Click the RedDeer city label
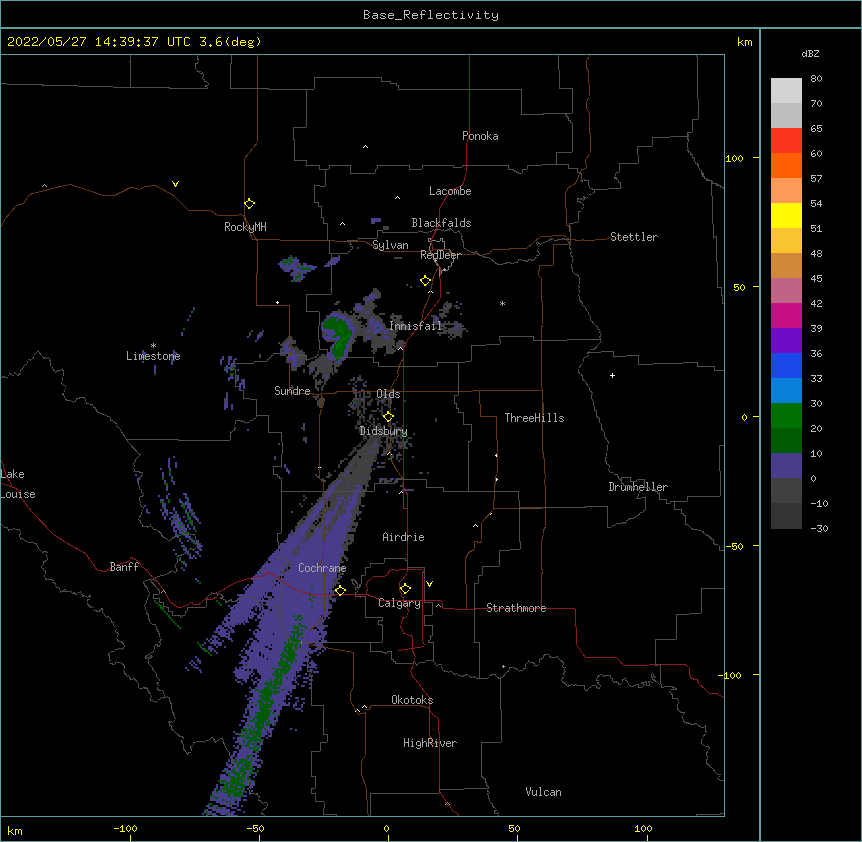Screen dimensions: 862x842 (440, 255)
